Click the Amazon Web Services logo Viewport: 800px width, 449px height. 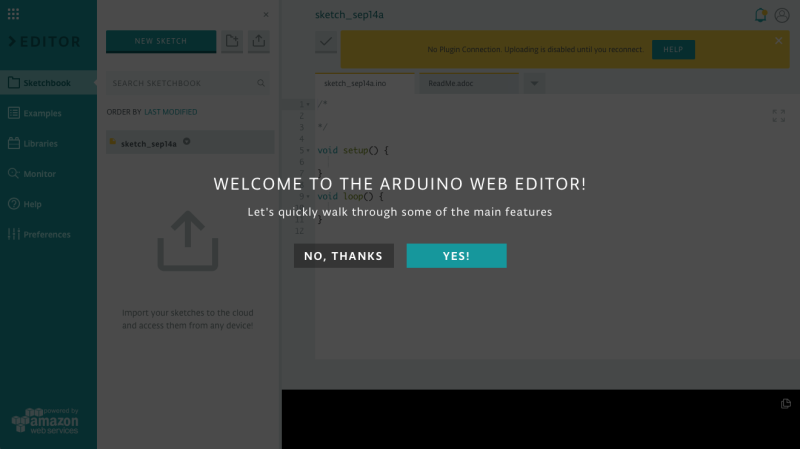coord(45,421)
